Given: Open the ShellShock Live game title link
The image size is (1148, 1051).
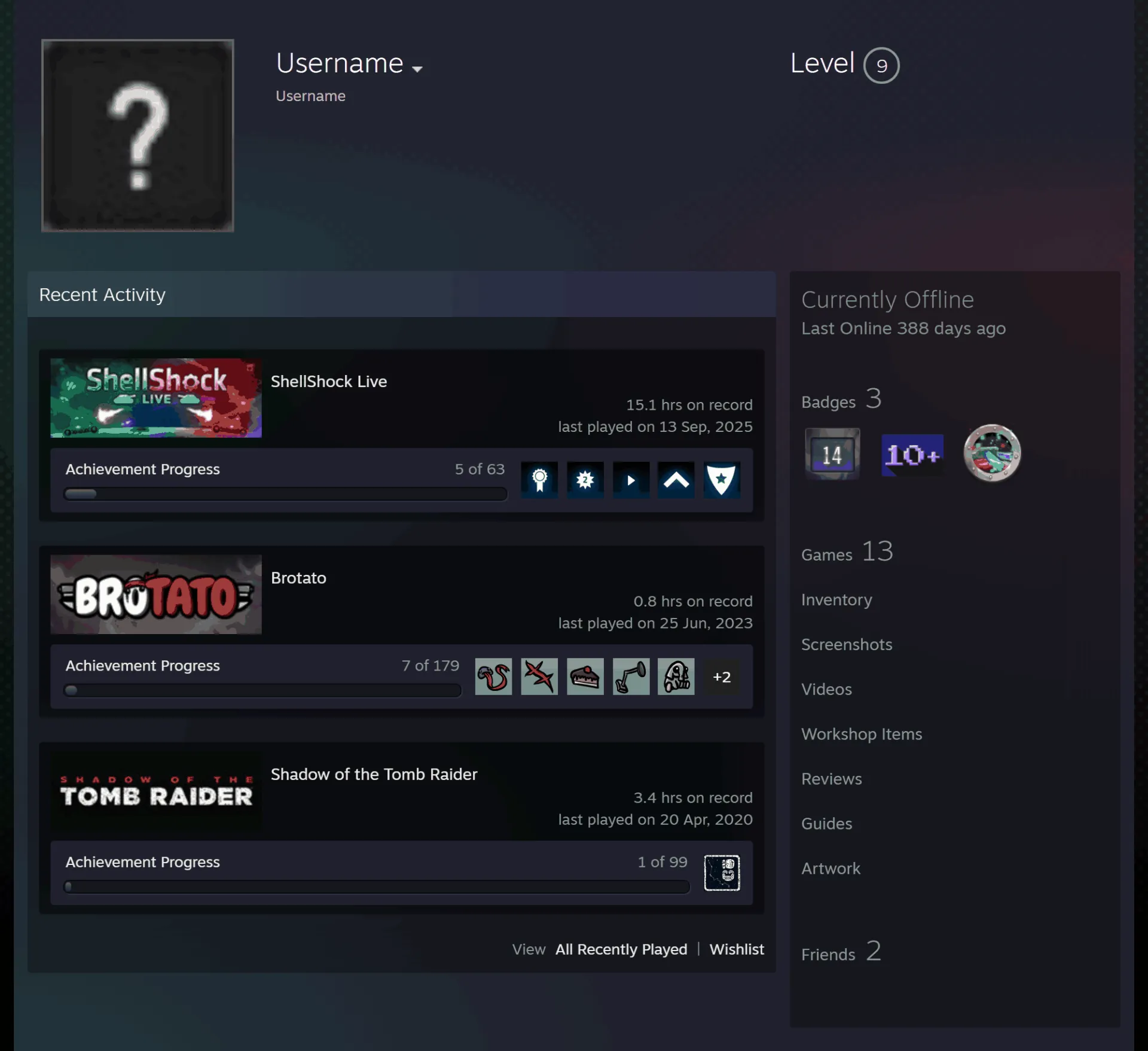Looking at the screenshot, I should pyautogui.click(x=329, y=382).
